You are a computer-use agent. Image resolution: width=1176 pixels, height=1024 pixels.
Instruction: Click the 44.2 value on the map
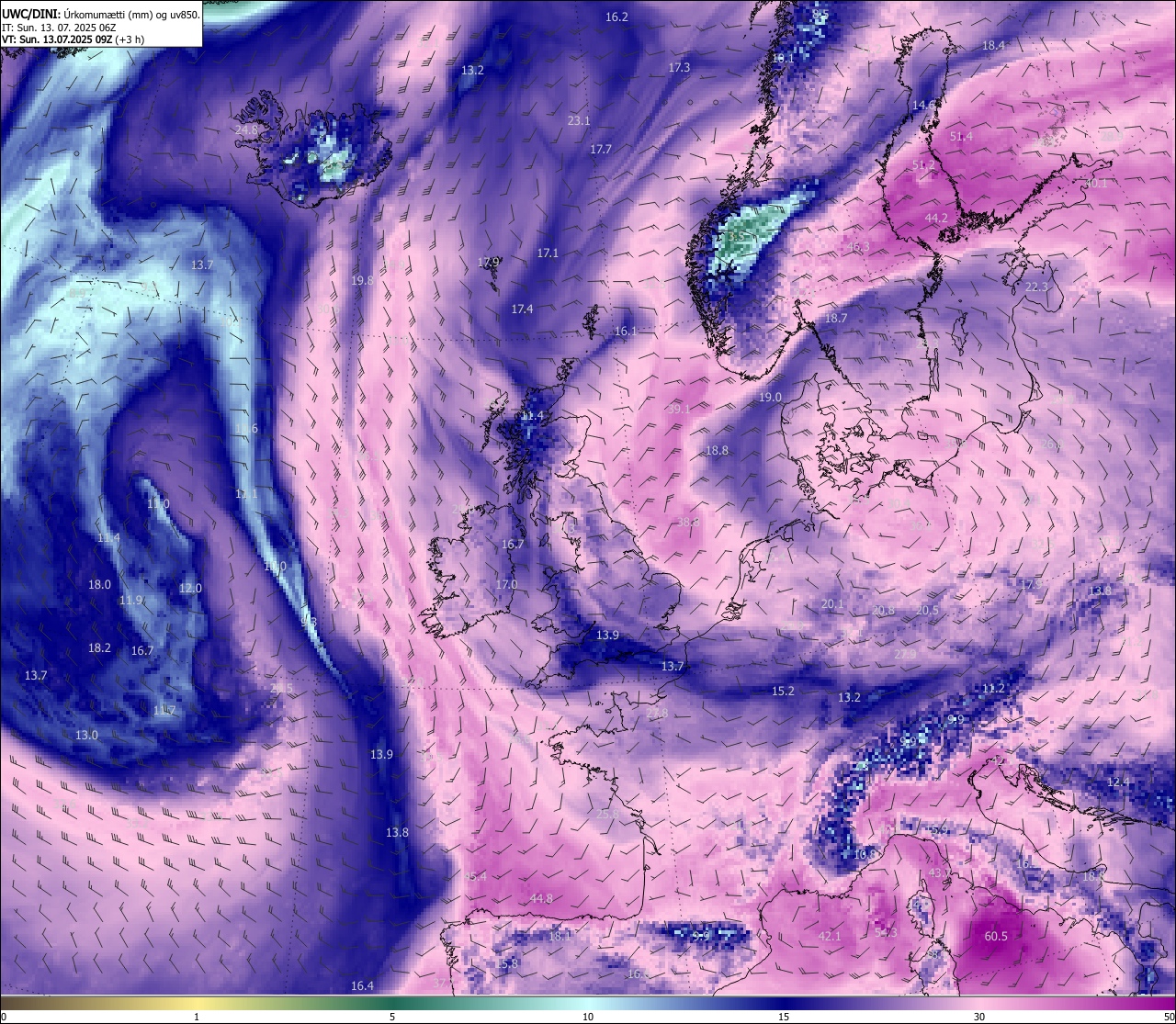[936, 218]
